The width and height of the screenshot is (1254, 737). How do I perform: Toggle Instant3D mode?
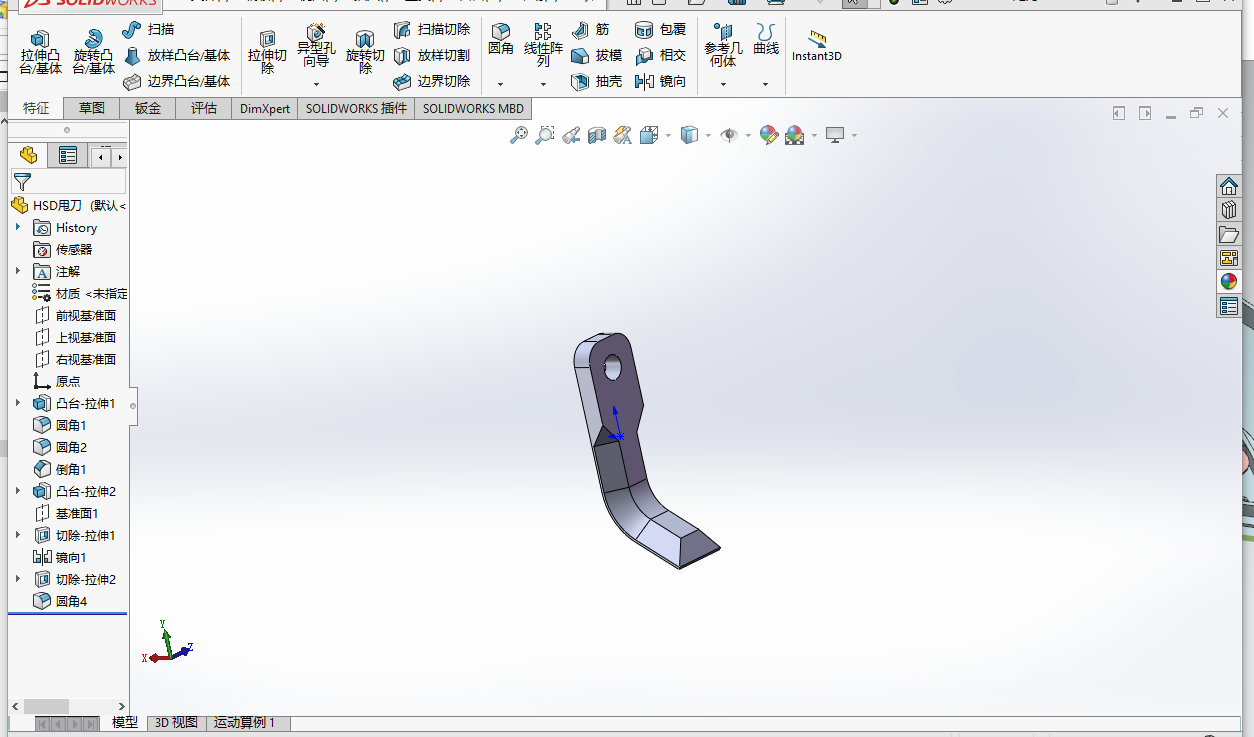point(817,46)
